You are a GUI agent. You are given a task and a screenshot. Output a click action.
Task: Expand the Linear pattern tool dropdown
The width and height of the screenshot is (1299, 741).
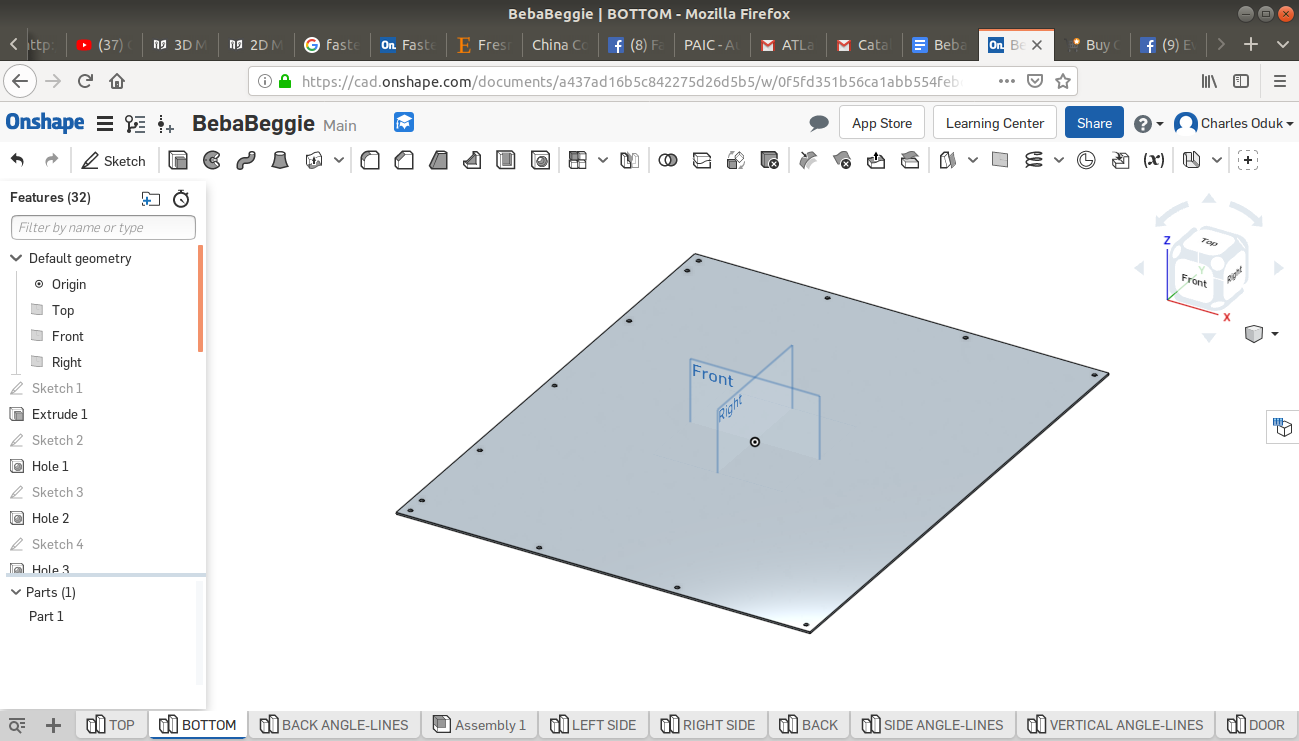tap(604, 160)
